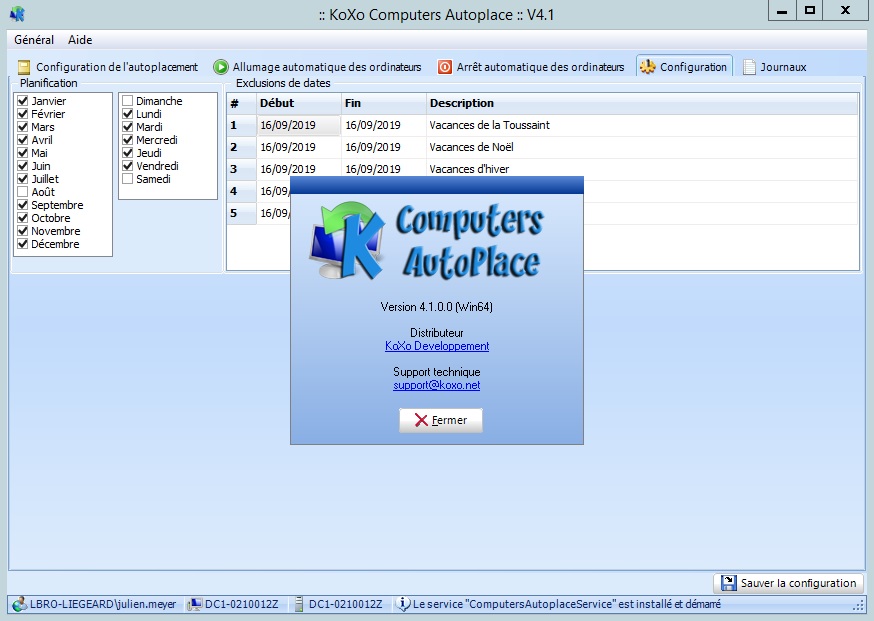Toggle the Mercredi checkbox
This screenshot has width=874, height=621.
[128, 140]
